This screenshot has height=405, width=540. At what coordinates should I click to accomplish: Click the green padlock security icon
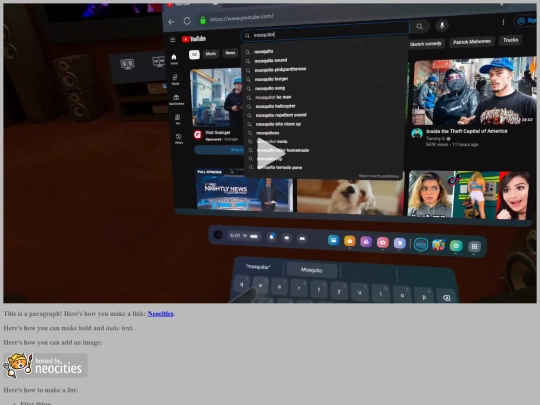pos(203,20)
